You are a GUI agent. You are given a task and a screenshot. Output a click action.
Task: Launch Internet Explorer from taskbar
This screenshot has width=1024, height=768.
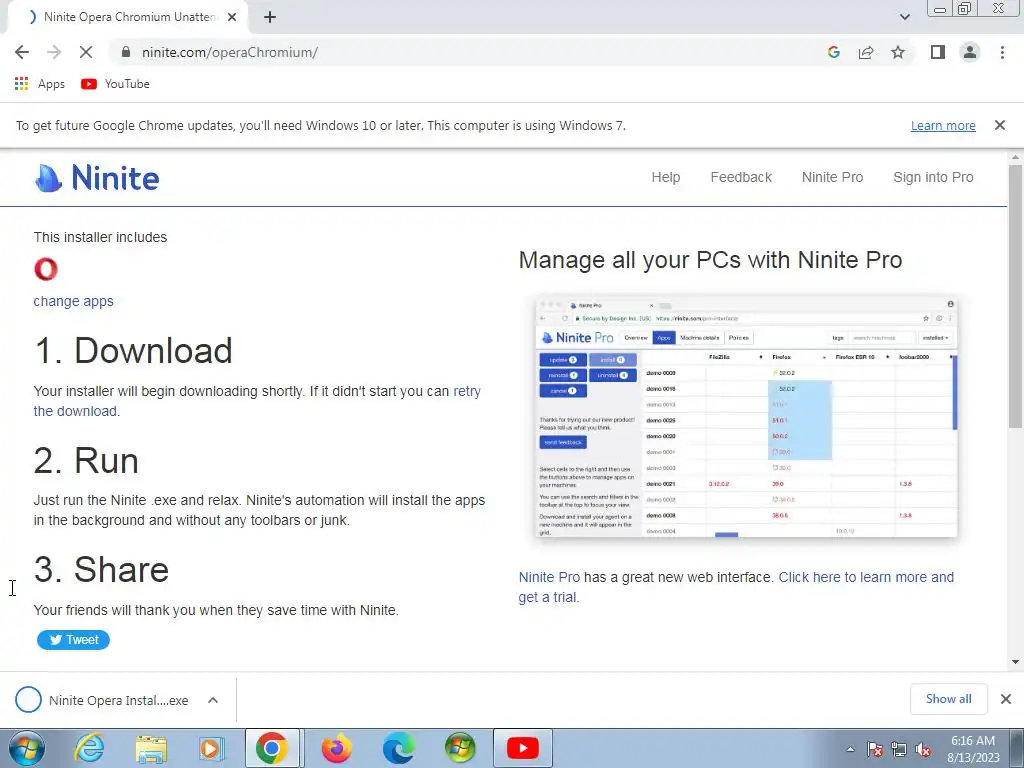pos(88,748)
